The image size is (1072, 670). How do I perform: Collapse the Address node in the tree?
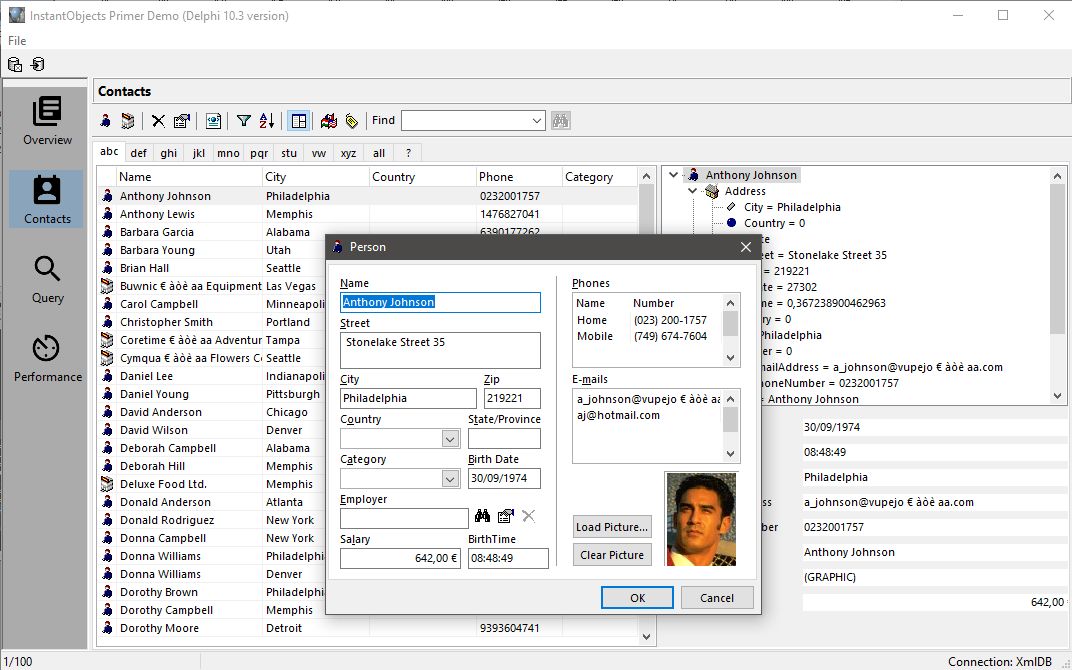pos(692,191)
